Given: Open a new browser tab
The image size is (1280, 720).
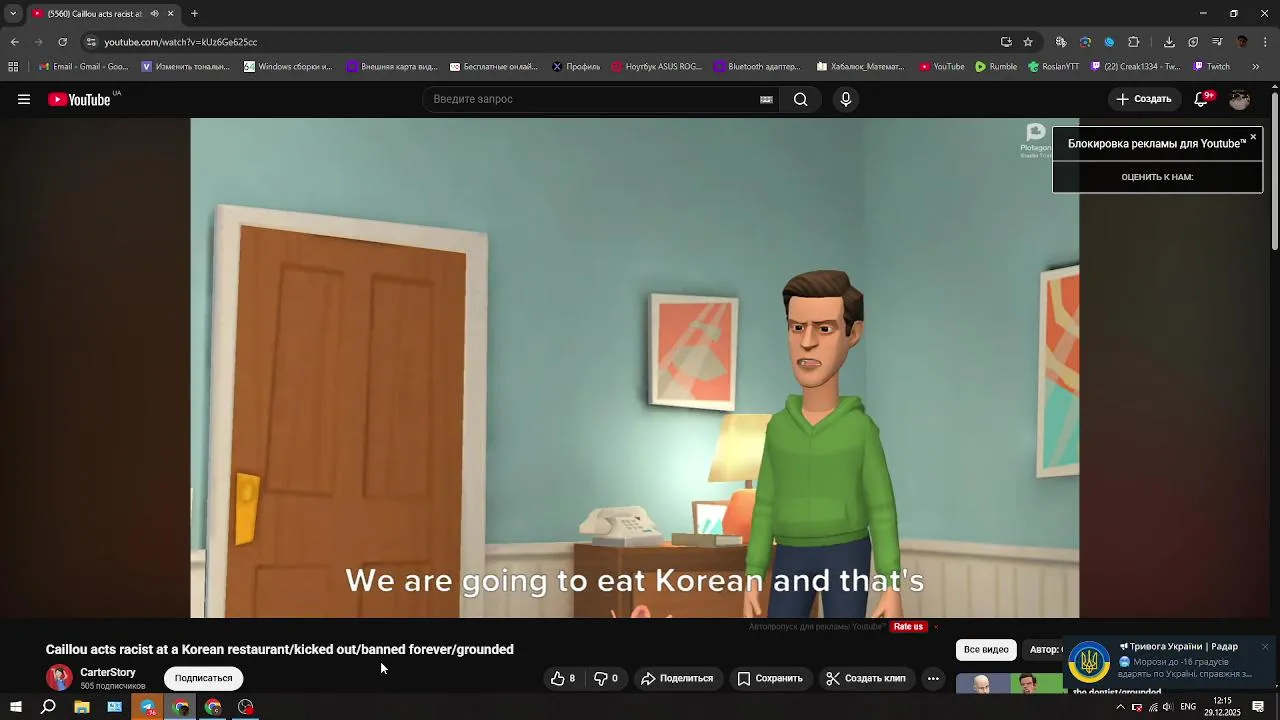Looking at the screenshot, I should tap(194, 14).
